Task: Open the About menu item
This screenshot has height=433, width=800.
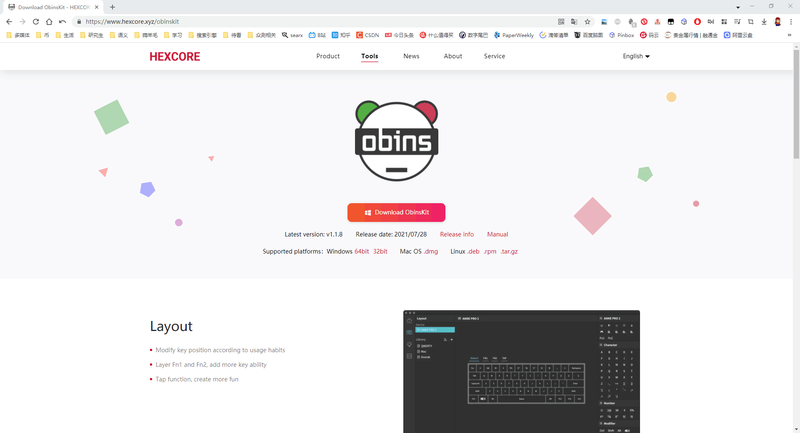Action: pyautogui.click(x=453, y=56)
